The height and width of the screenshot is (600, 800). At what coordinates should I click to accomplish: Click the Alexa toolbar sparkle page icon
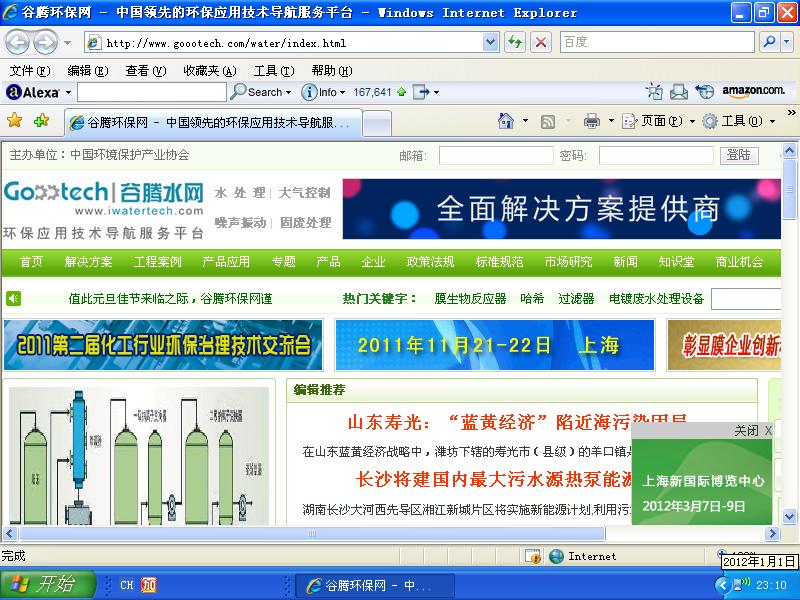click(654, 92)
